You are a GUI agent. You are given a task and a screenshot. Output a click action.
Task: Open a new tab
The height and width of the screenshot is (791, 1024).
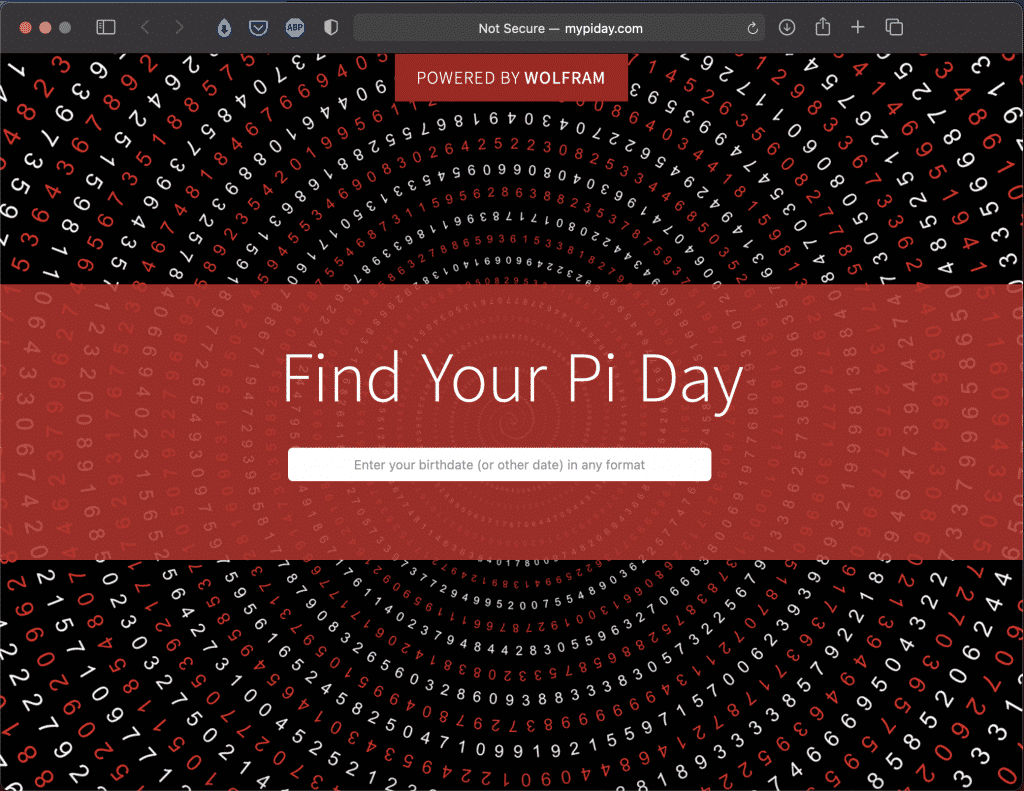click(858, 27)
